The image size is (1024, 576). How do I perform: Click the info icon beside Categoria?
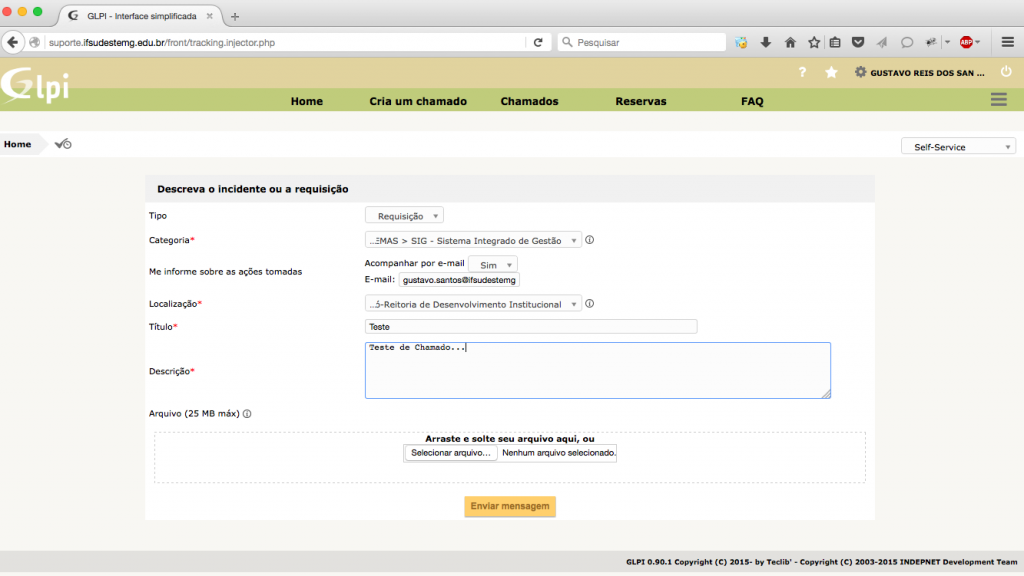coord(590,240)
